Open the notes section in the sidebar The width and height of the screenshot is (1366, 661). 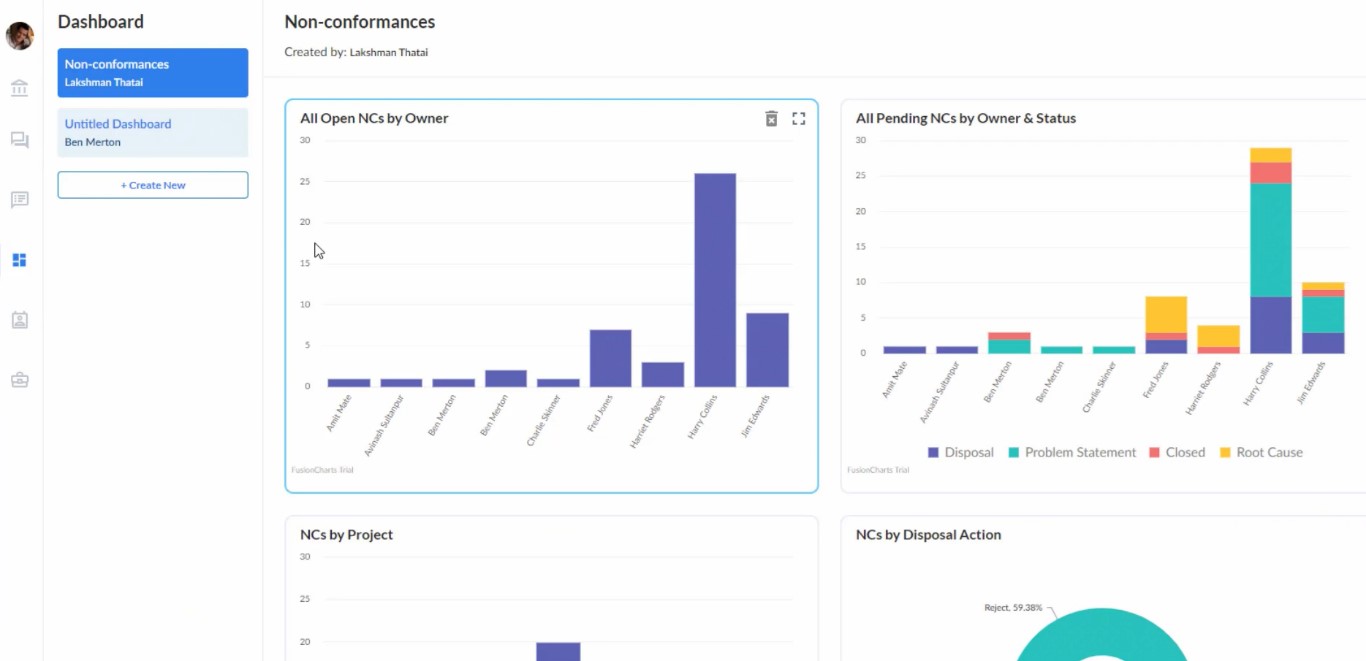[18, 199]
